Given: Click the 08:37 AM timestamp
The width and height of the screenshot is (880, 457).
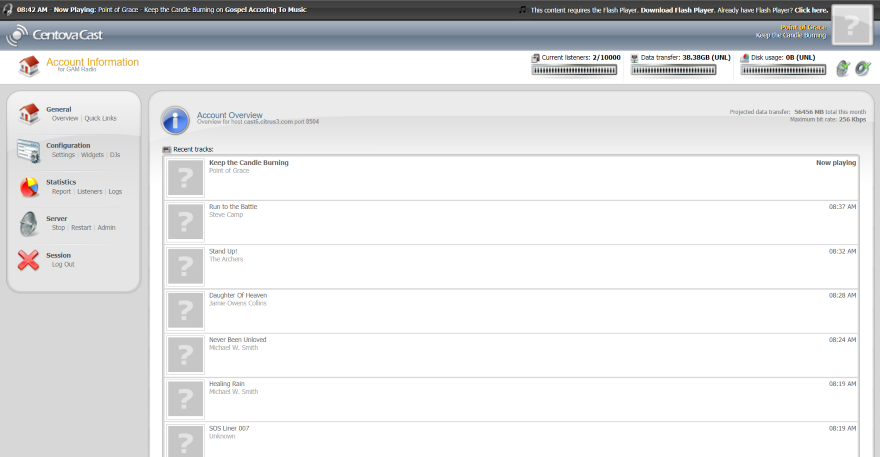Looking at the screenshot, I should (842, 207).
